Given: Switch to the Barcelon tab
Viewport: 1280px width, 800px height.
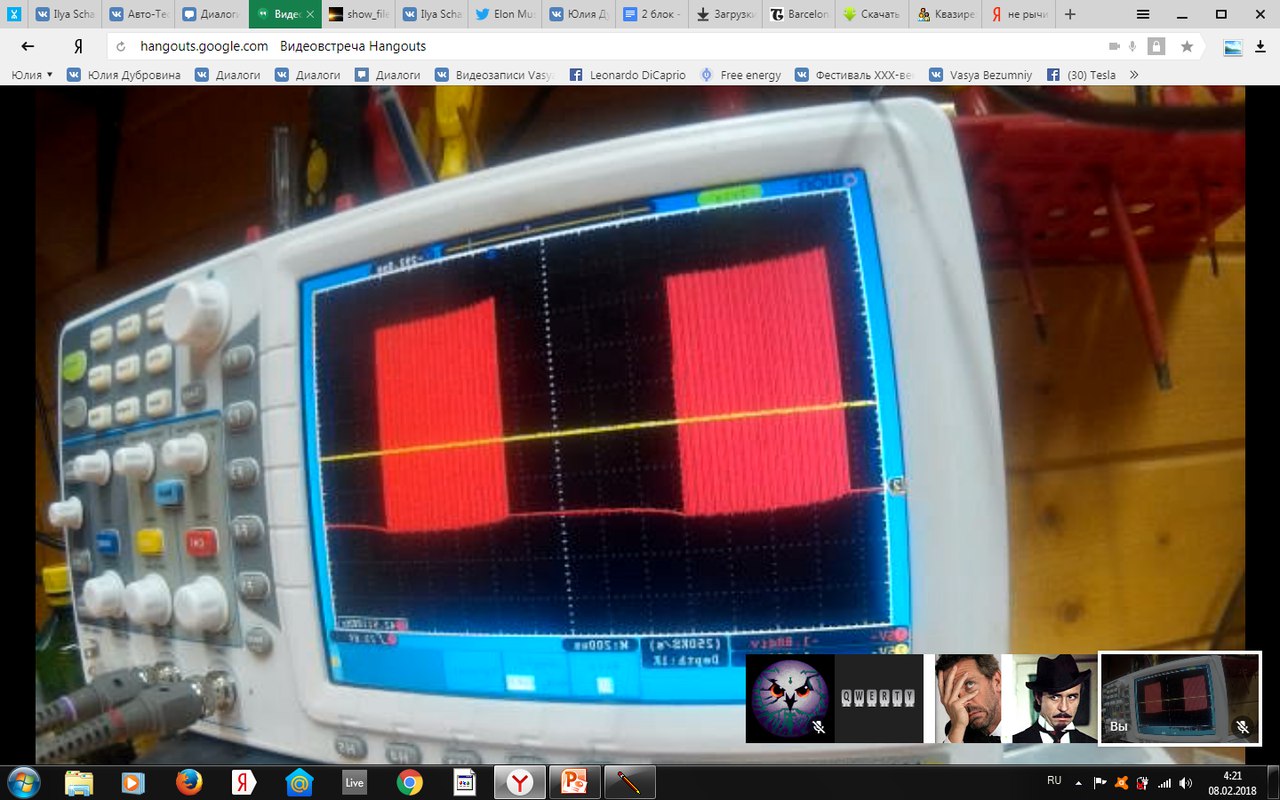Looking at the screenshot, I should pos(799,14).
